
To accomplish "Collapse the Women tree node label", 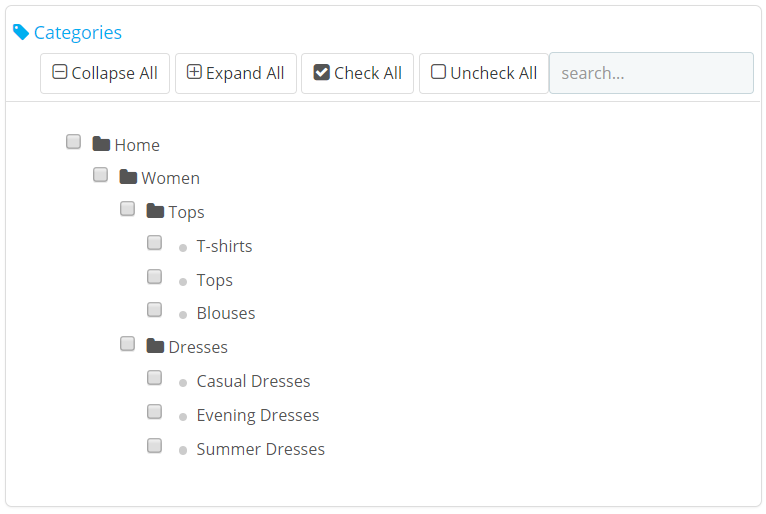I will [170, 178].
